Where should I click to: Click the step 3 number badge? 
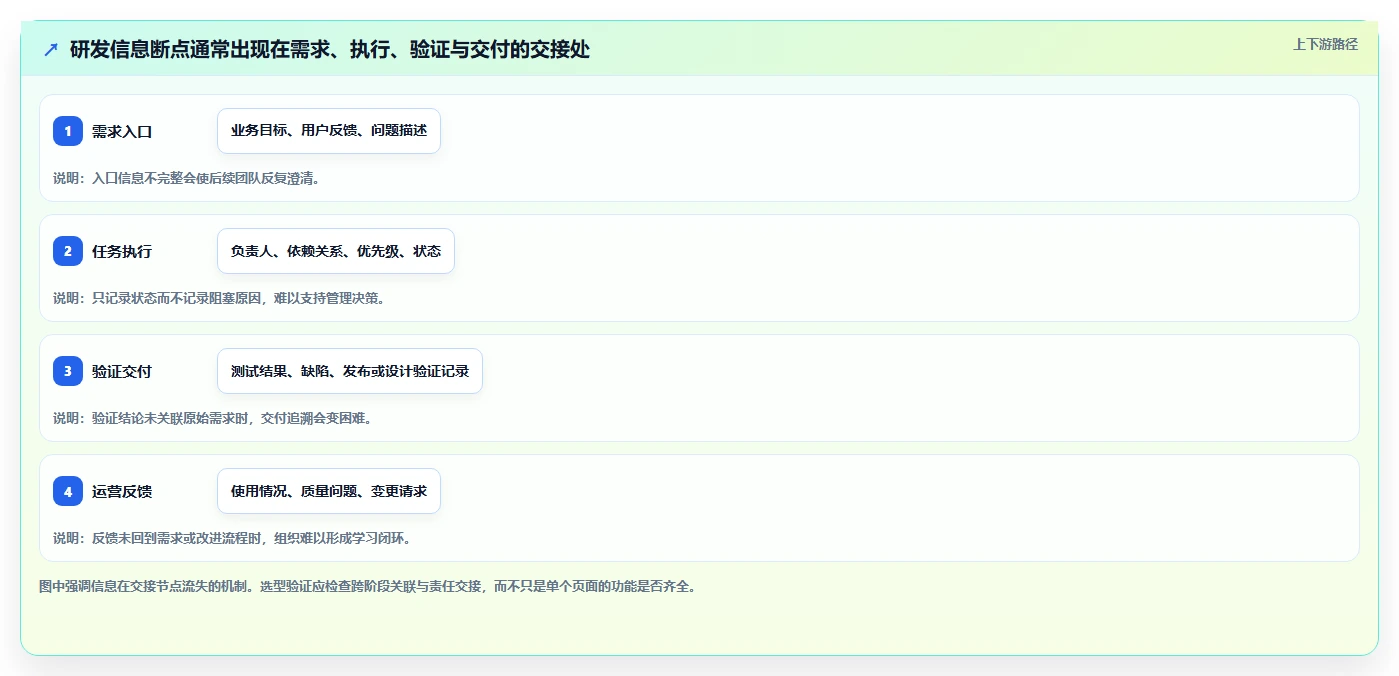click(x=68, y=371)
